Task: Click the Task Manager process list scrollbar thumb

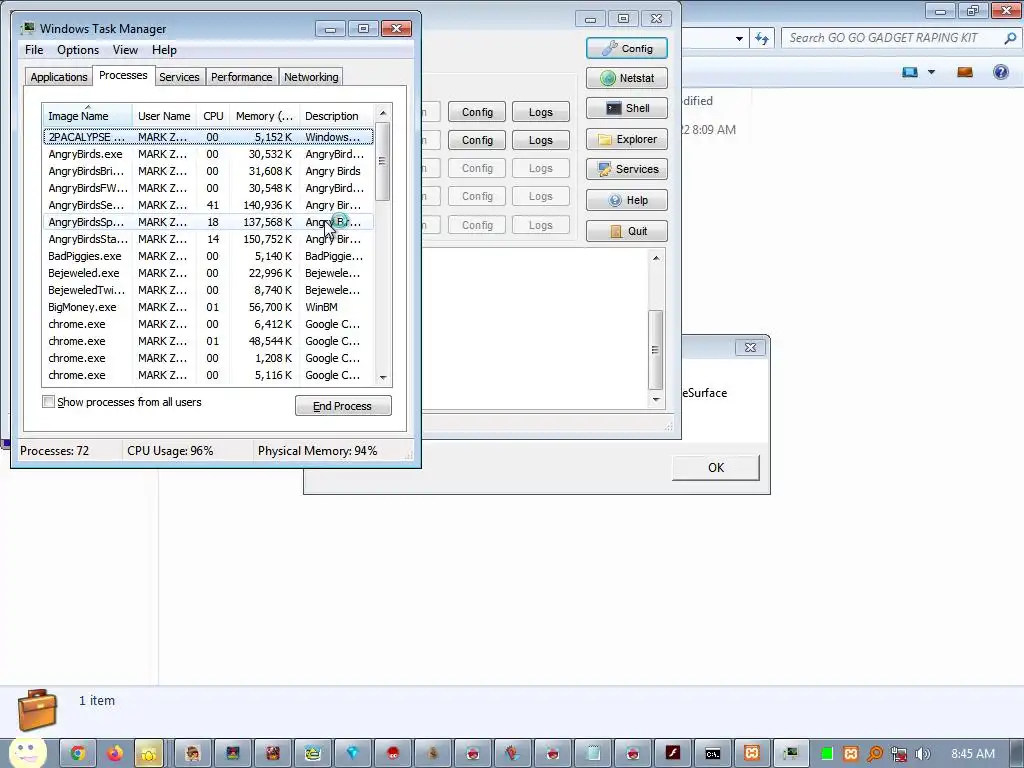Action: click(x=383, y=161)
